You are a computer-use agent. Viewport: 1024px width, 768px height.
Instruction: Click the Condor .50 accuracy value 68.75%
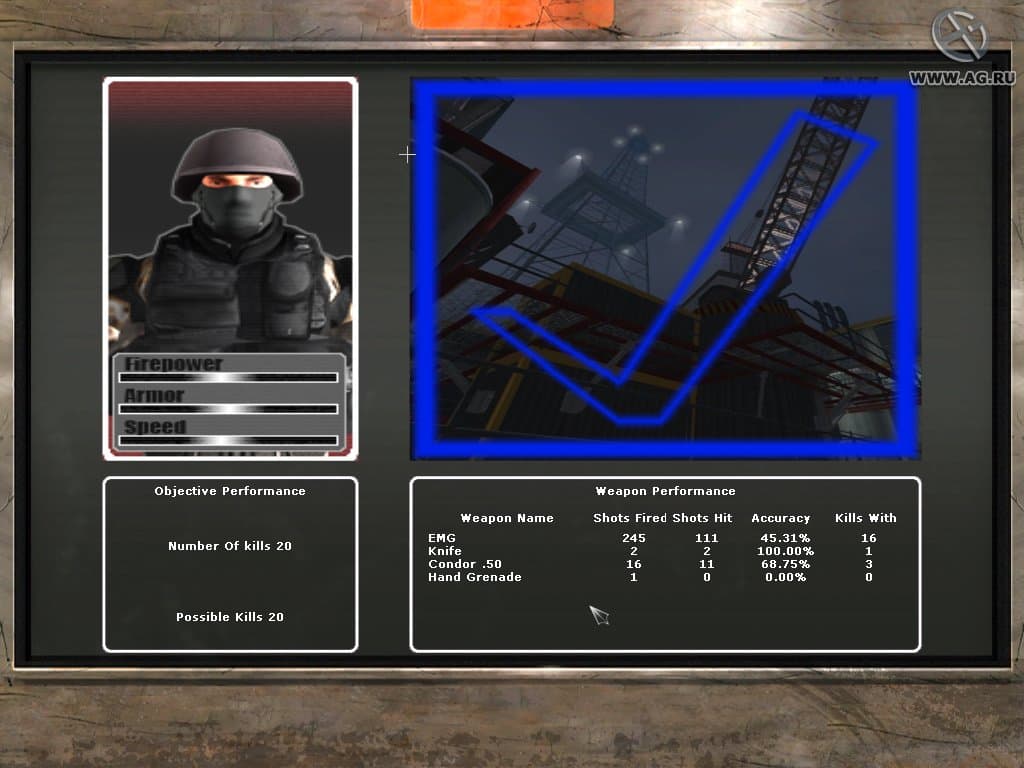click(x=785, y=564)
